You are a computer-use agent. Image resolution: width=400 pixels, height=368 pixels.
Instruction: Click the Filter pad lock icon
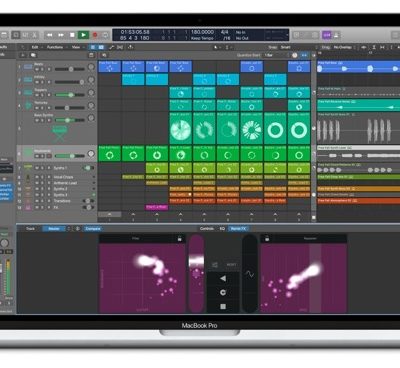[x=180, y=238]
